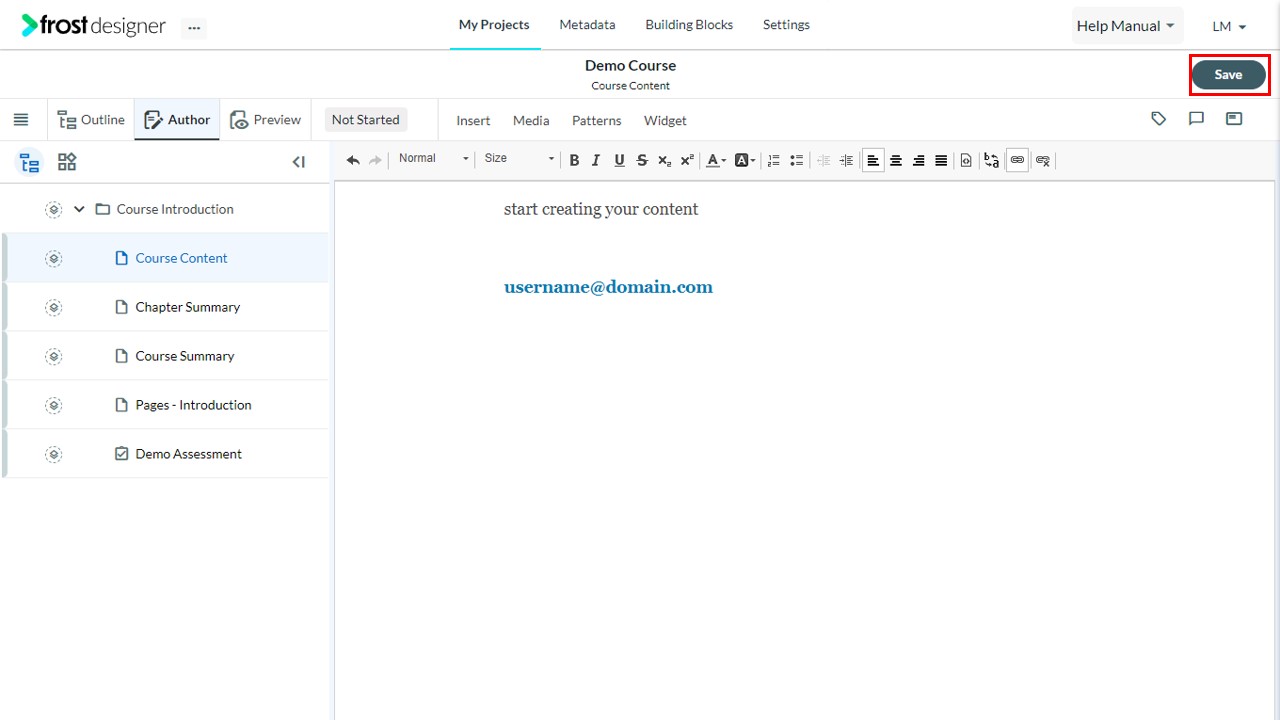1280x720 pixels.
Task: Switch to the Preview tab
Action: coord(265,120)
